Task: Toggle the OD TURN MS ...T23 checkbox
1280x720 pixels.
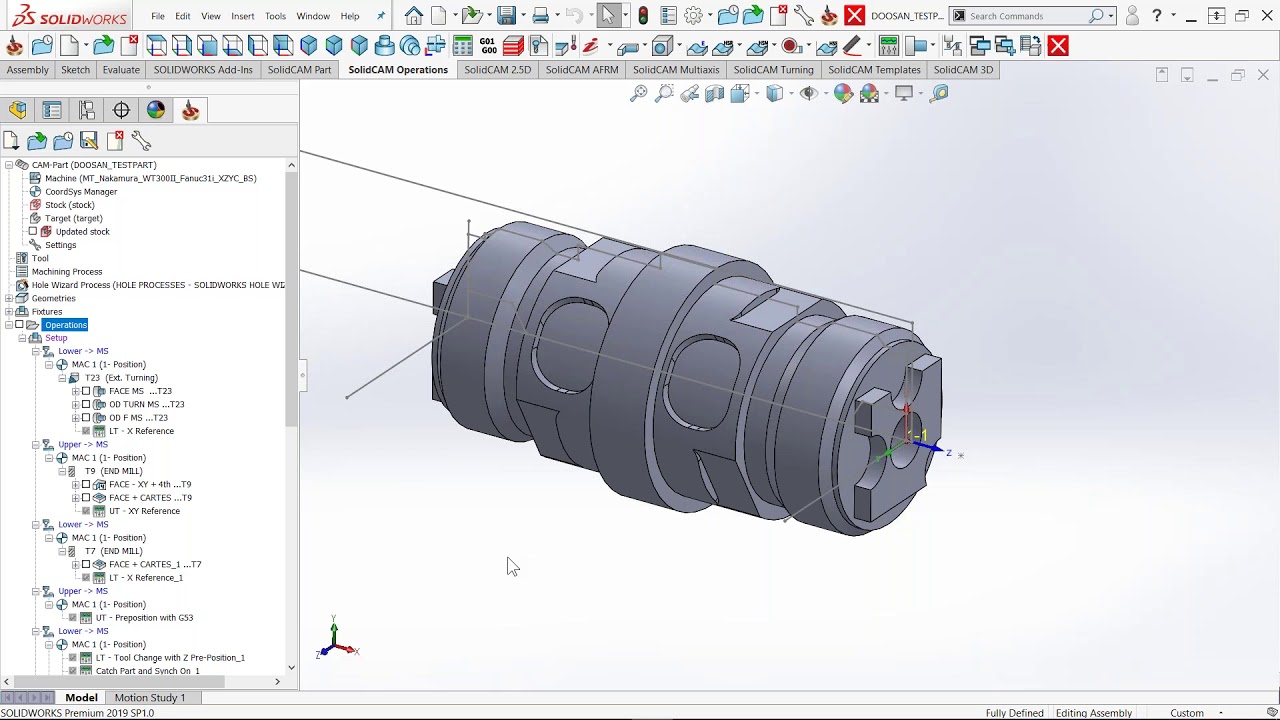Action: tap(86, 405)
